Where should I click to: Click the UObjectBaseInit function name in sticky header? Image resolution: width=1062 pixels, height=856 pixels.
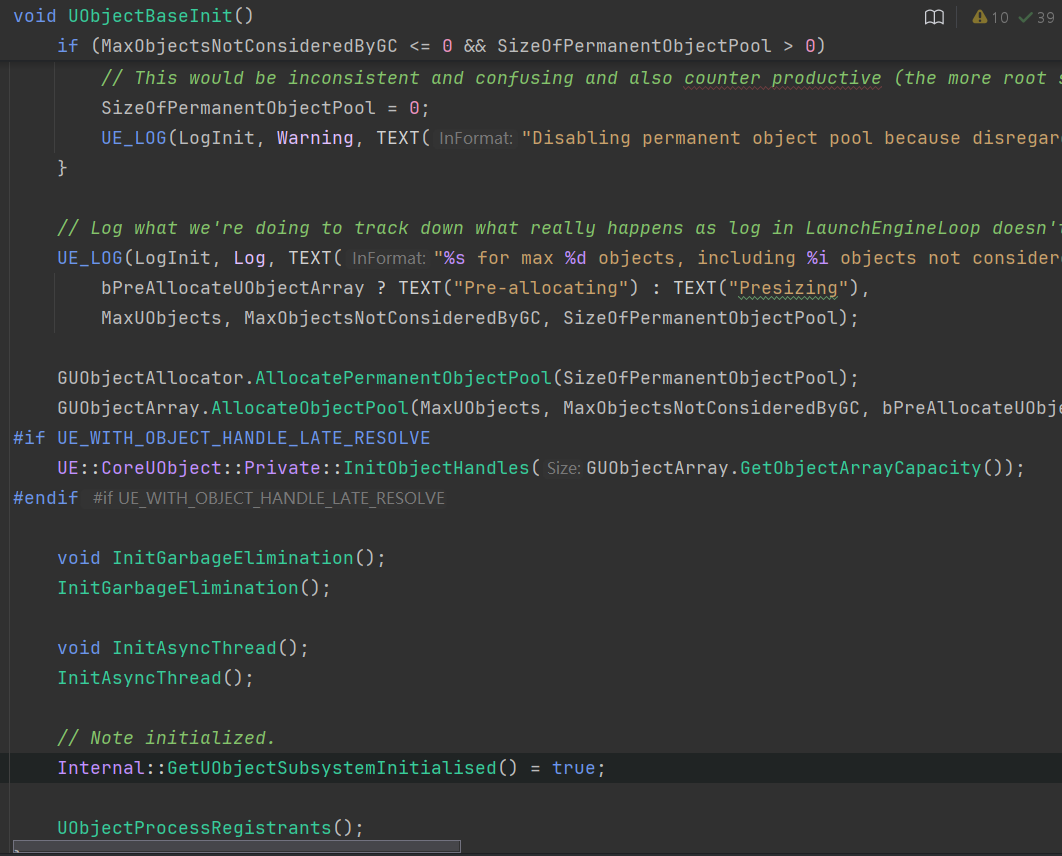pyautogui.click(x=150, y=16)
